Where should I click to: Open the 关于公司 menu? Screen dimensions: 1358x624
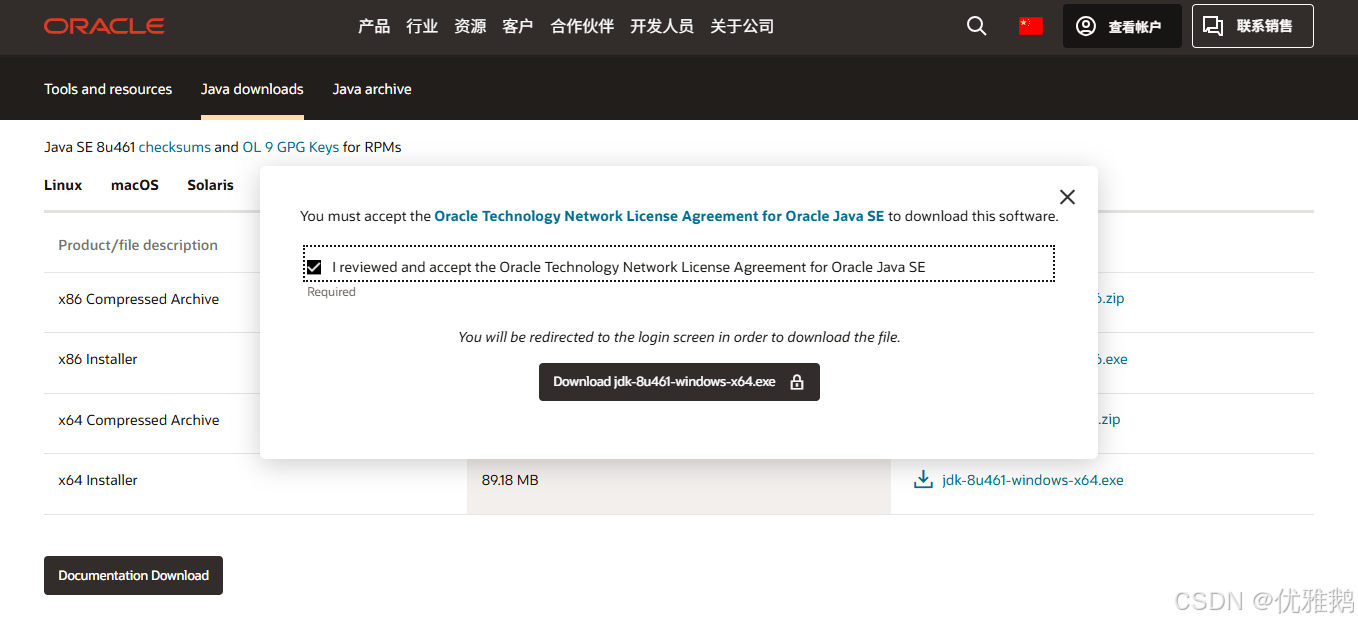(x=742, y=26)
